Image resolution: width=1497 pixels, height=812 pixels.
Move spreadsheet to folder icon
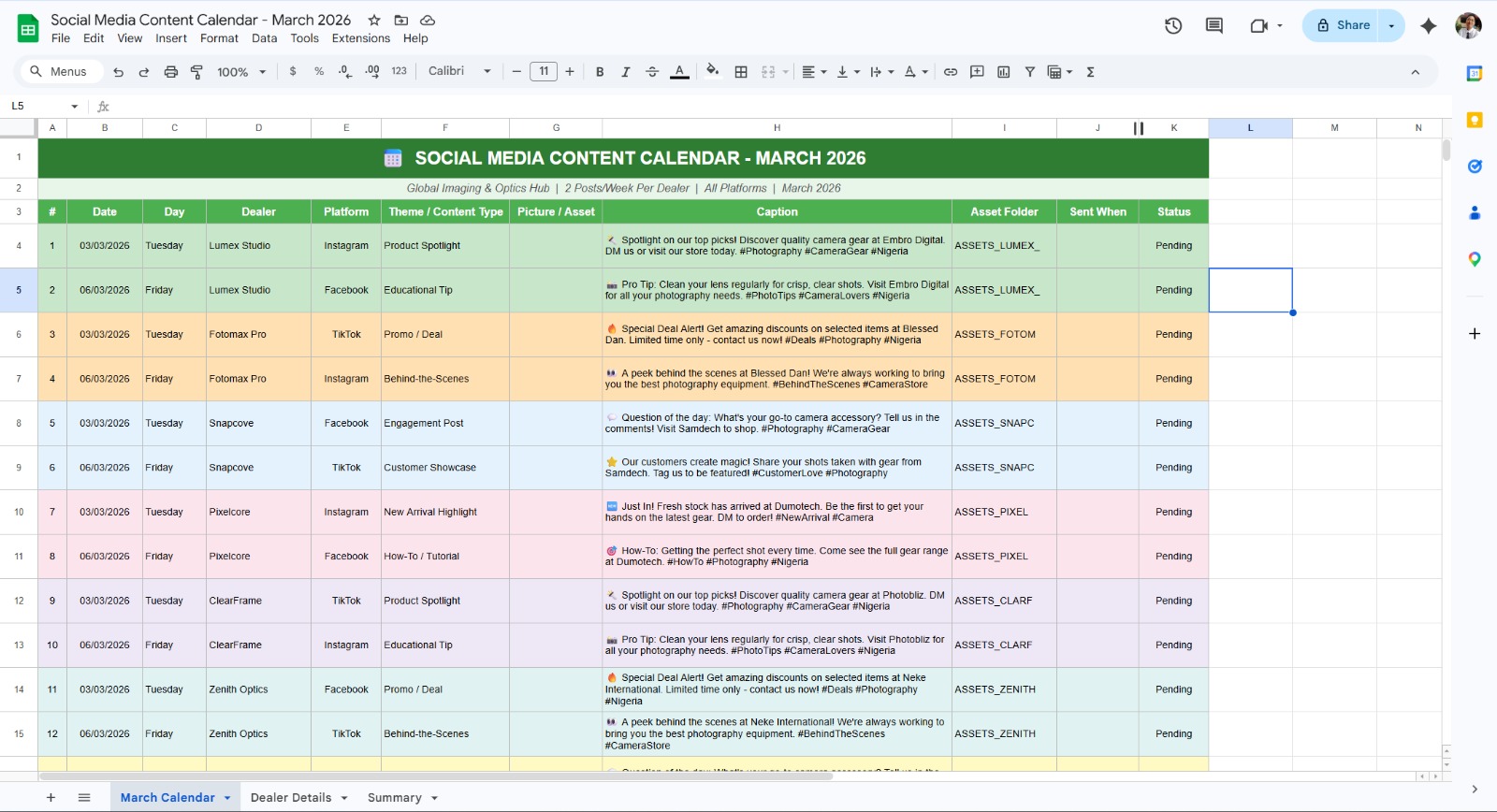click(x=401, y=20)
